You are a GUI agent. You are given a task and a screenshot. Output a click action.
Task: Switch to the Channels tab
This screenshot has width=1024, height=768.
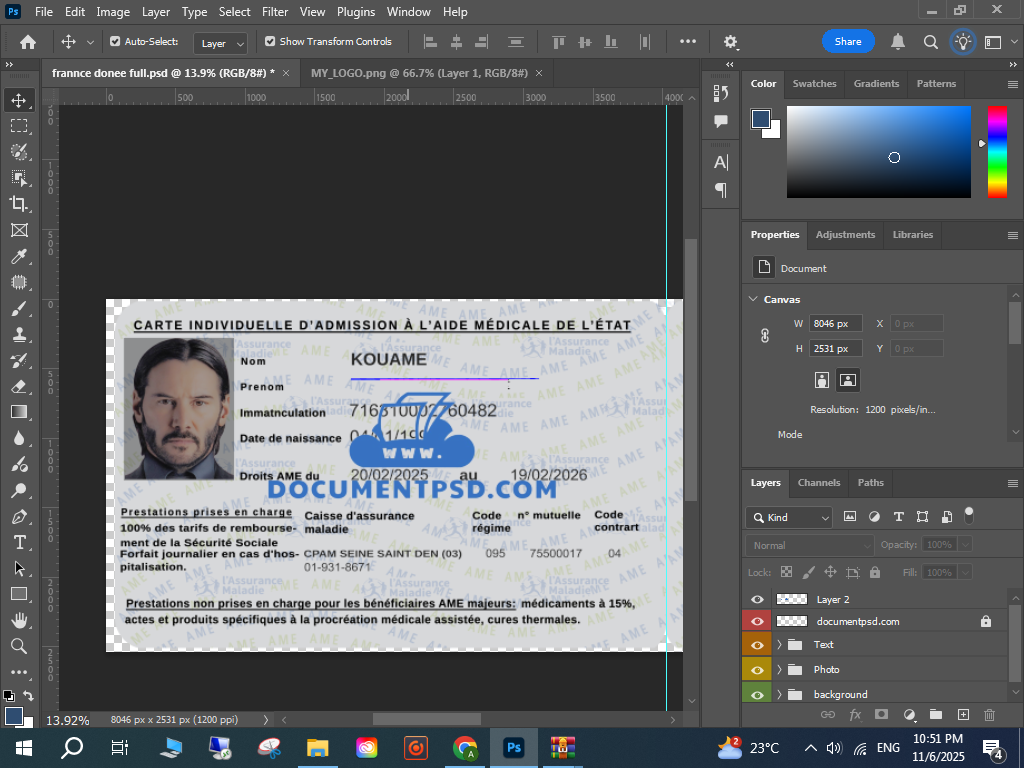[x=818, y=483]
